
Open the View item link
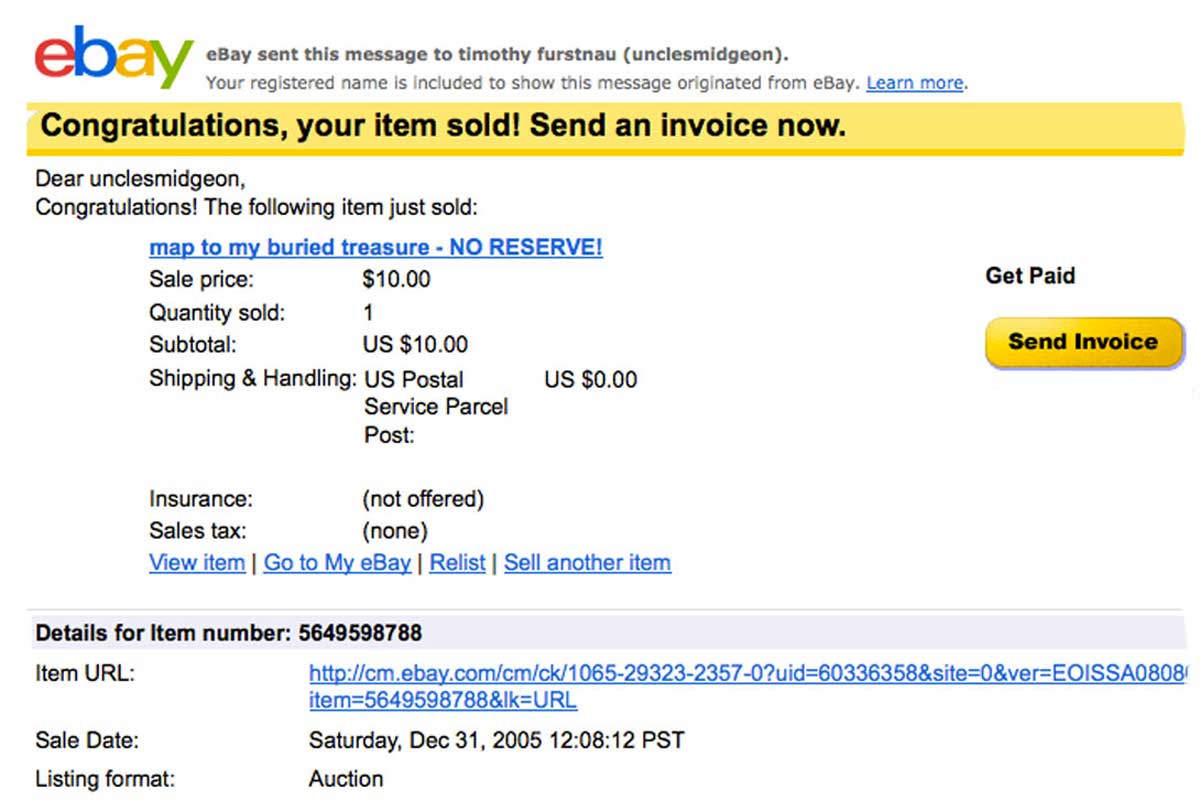pos(197,563)
